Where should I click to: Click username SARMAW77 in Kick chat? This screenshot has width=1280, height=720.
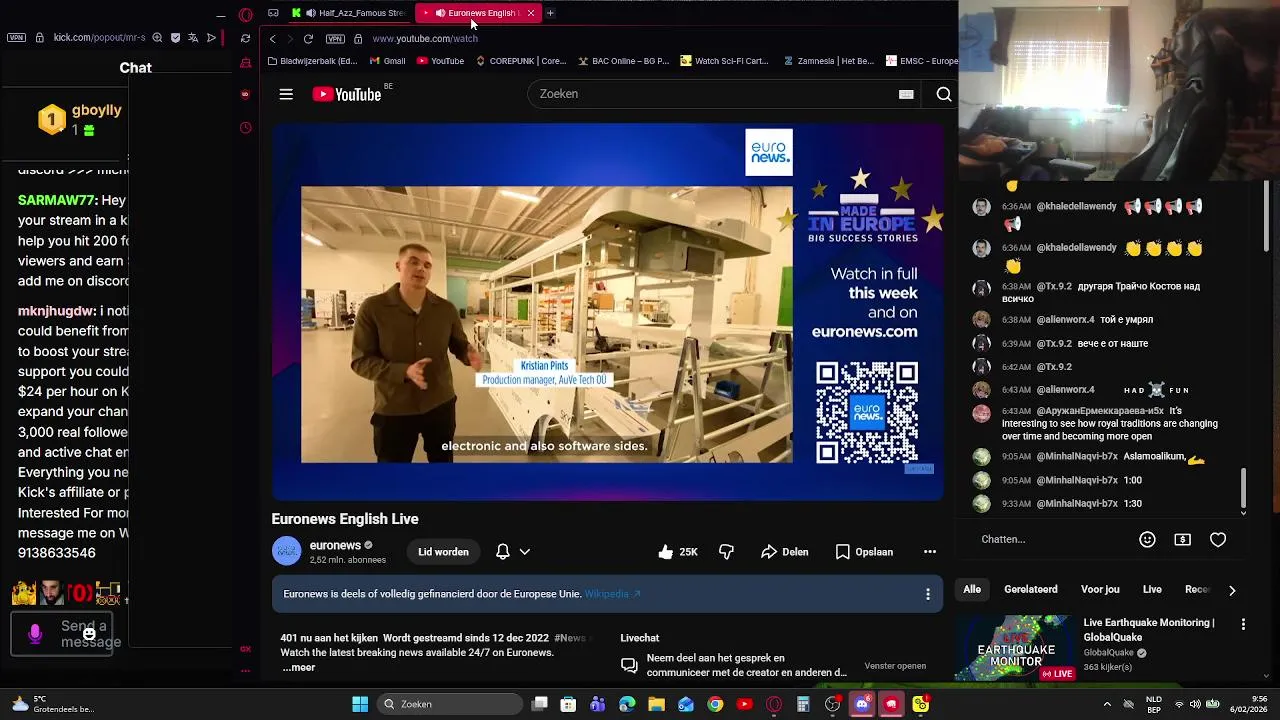(x=57, y=201)
